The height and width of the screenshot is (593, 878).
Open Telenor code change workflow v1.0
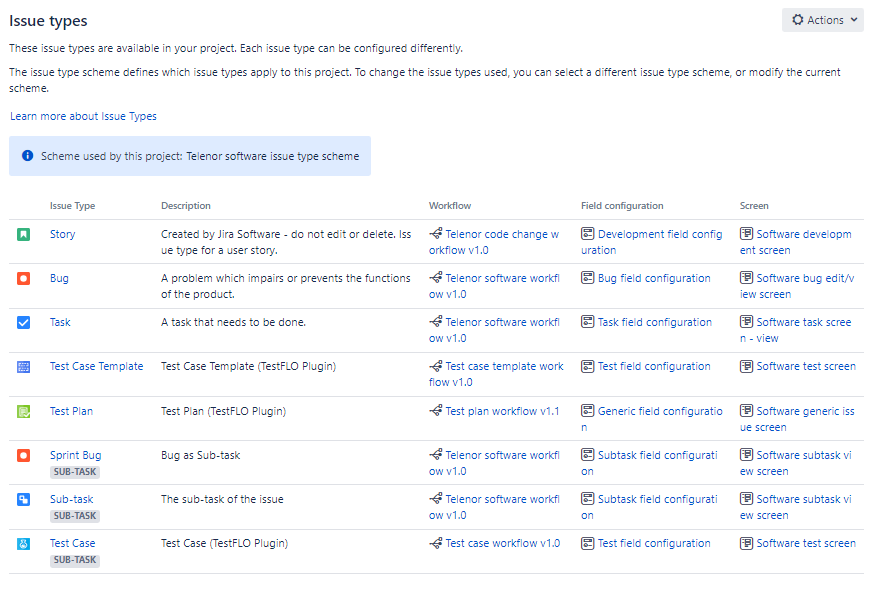pyautogui.click(x=501, y=234)
